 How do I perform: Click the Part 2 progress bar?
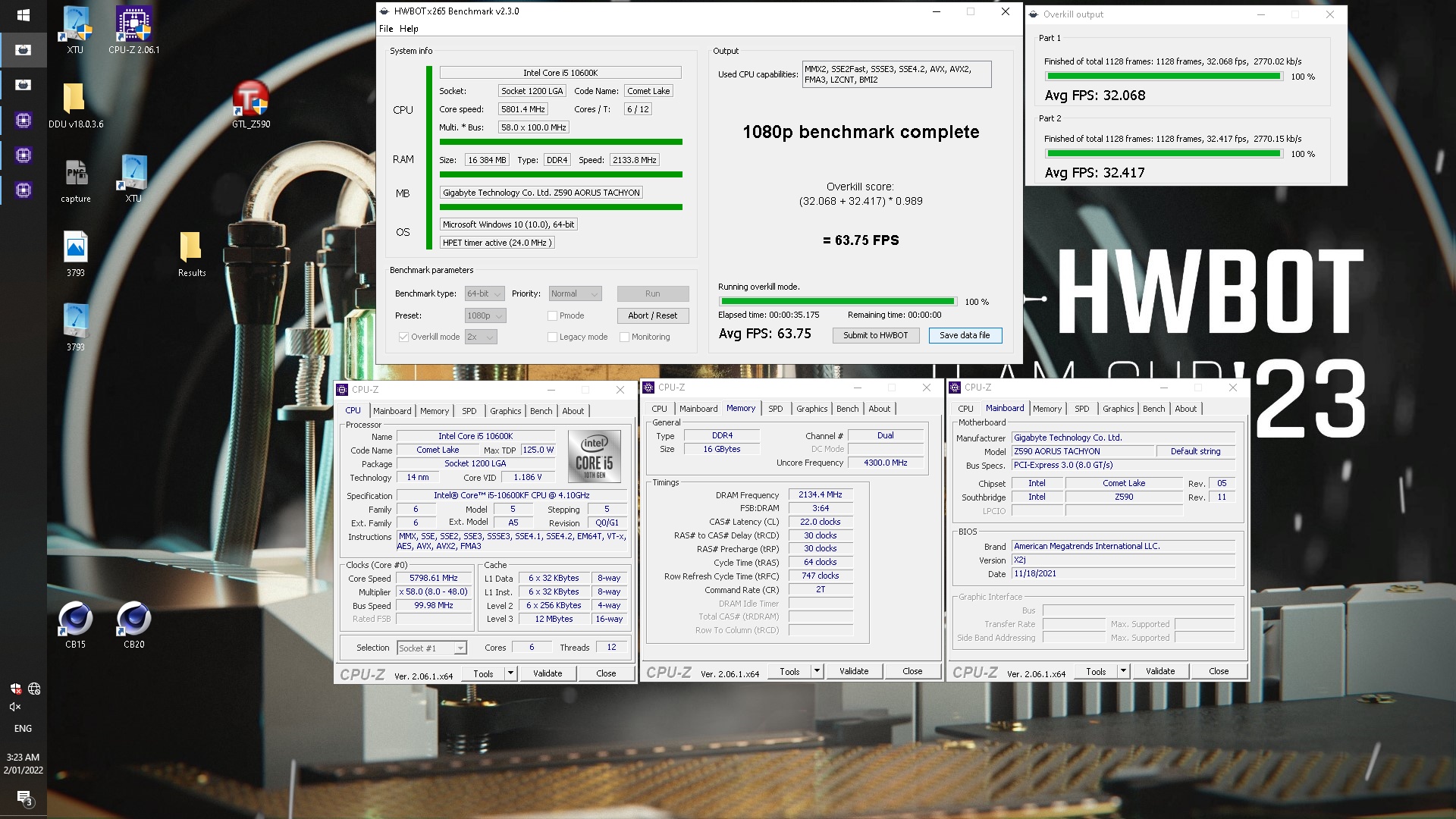(x=1163, y=154)
